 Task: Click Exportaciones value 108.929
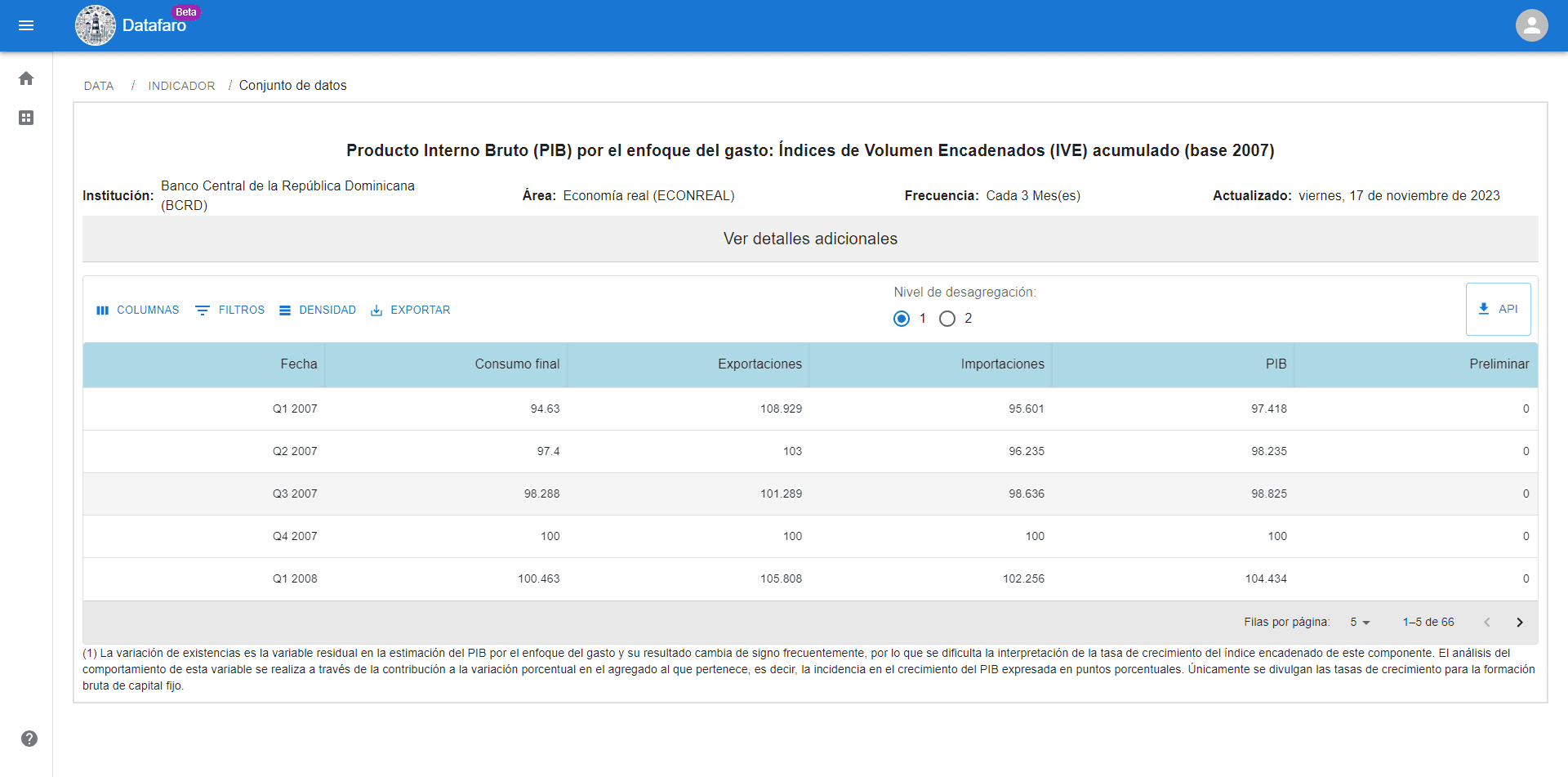[782, 409]
